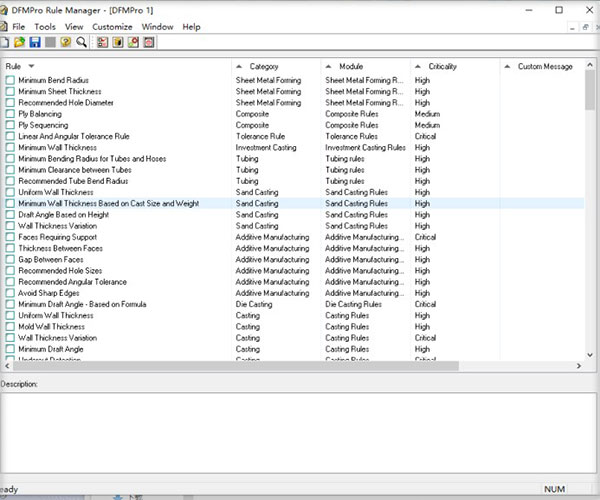Image resolution: width=600 pixels, height=500 pixels.
Task: Select 'Minimum Wall Thickness Based on Cast Size and Weight' row
Action: tap(295, 203)
